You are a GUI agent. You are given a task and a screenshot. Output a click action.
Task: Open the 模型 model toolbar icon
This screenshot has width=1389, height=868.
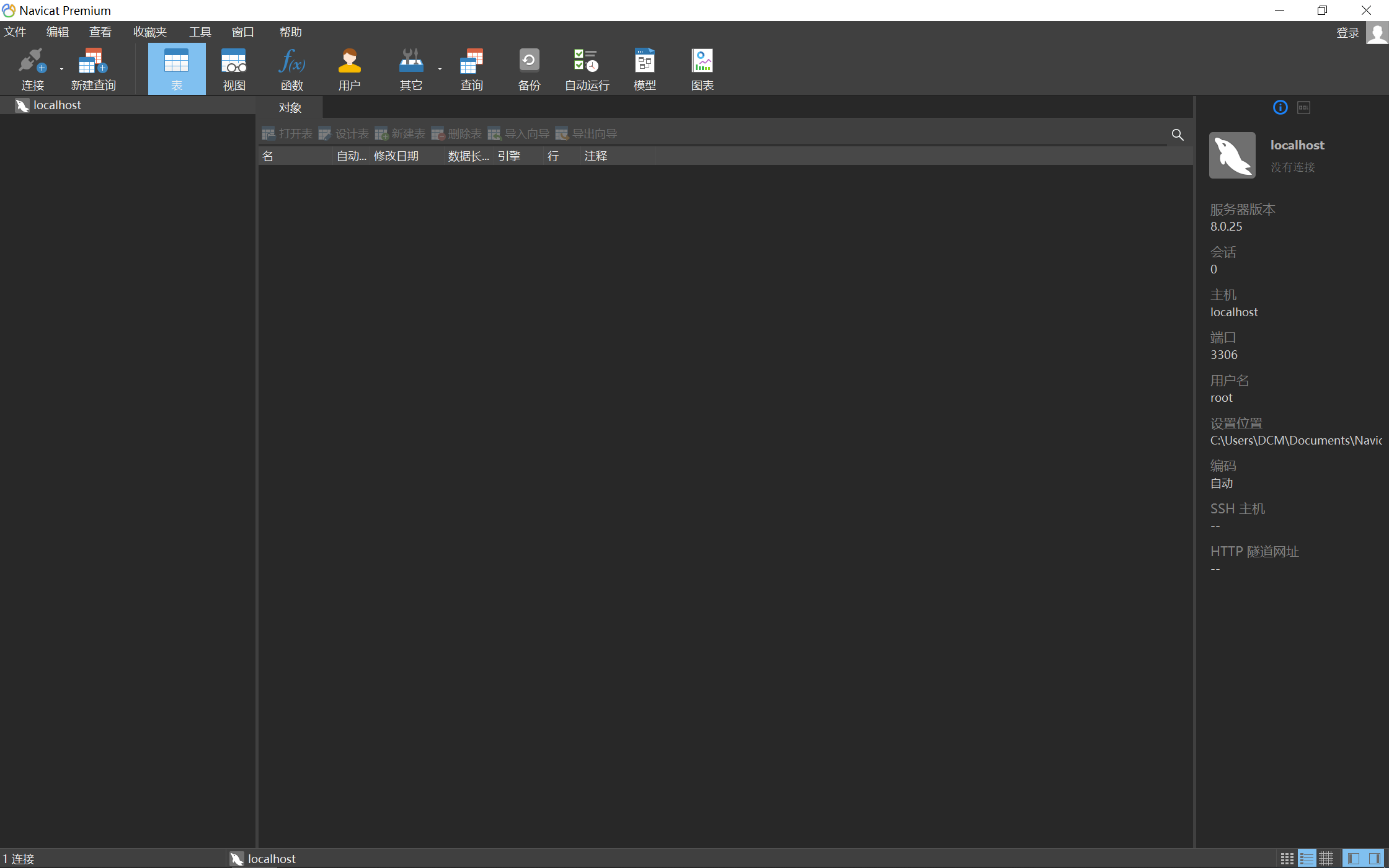pos(644,69)
